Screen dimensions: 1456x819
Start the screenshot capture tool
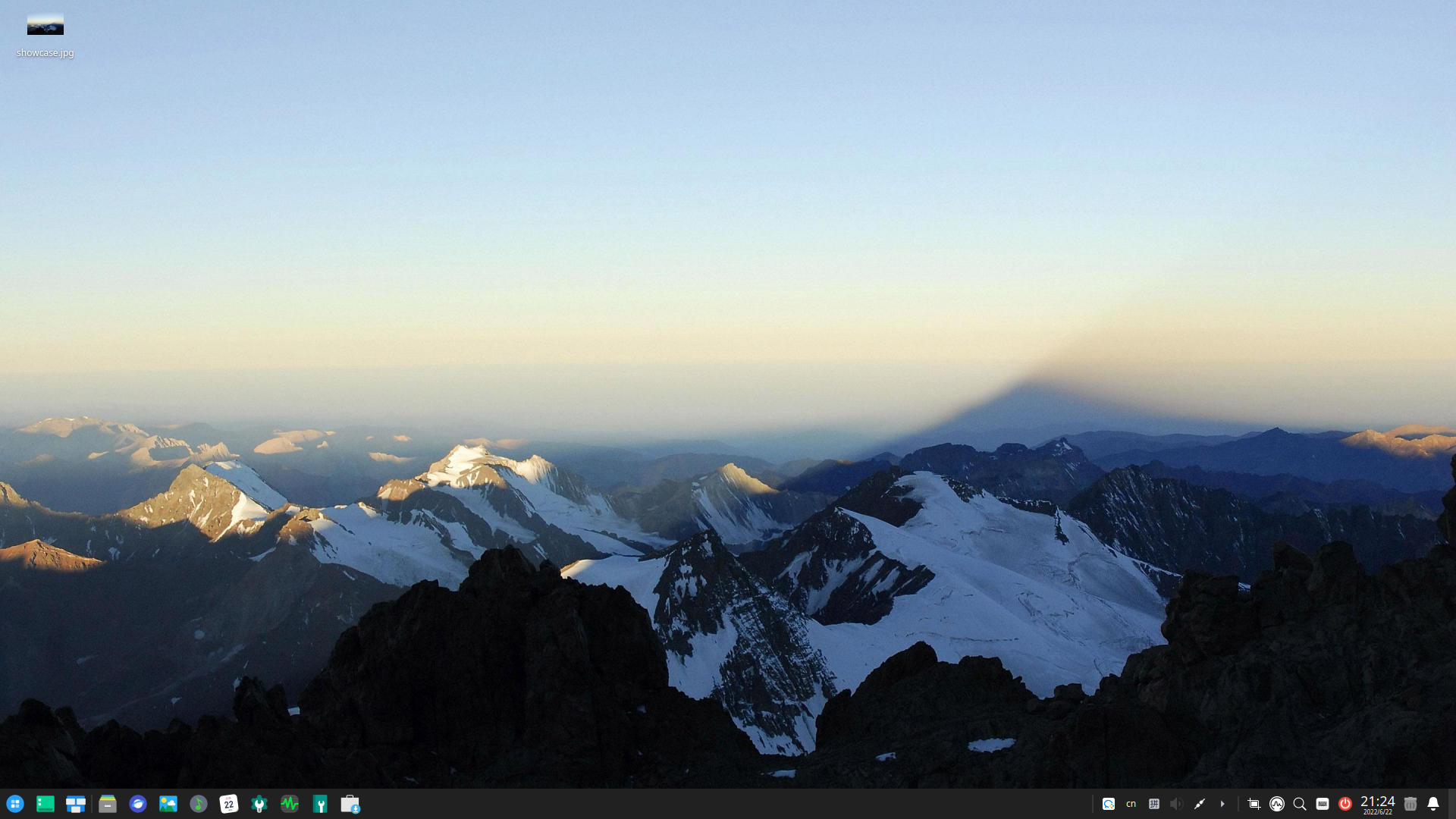coord(1254,804)
